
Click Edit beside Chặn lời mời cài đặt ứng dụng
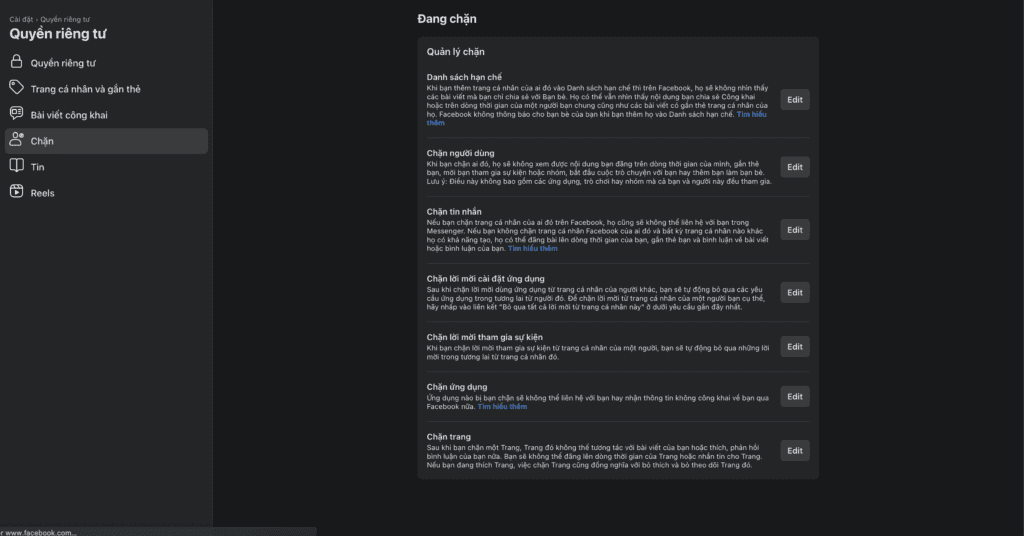(794, 293)
